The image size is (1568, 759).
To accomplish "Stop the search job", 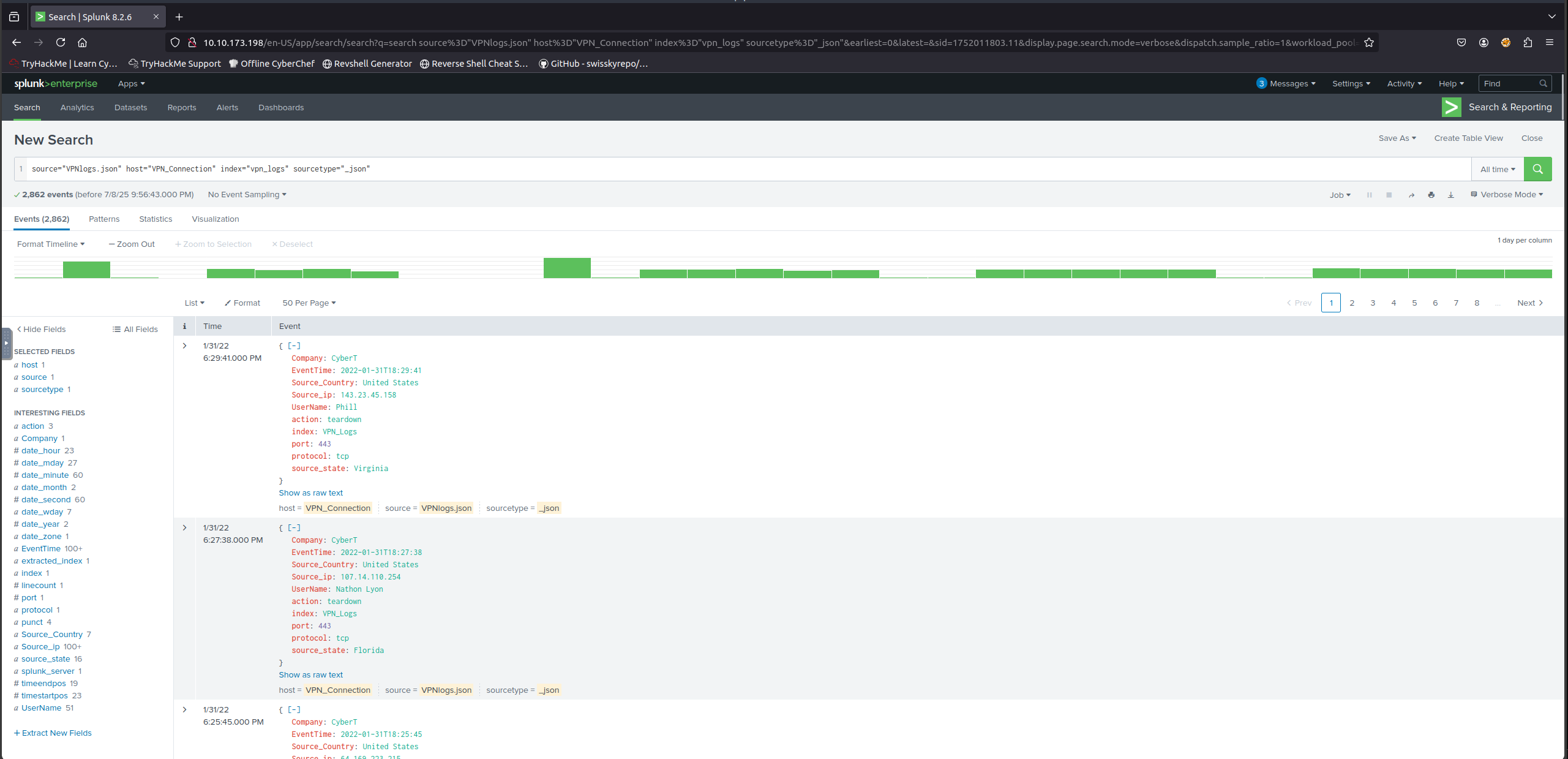I will coord(1389,195).
